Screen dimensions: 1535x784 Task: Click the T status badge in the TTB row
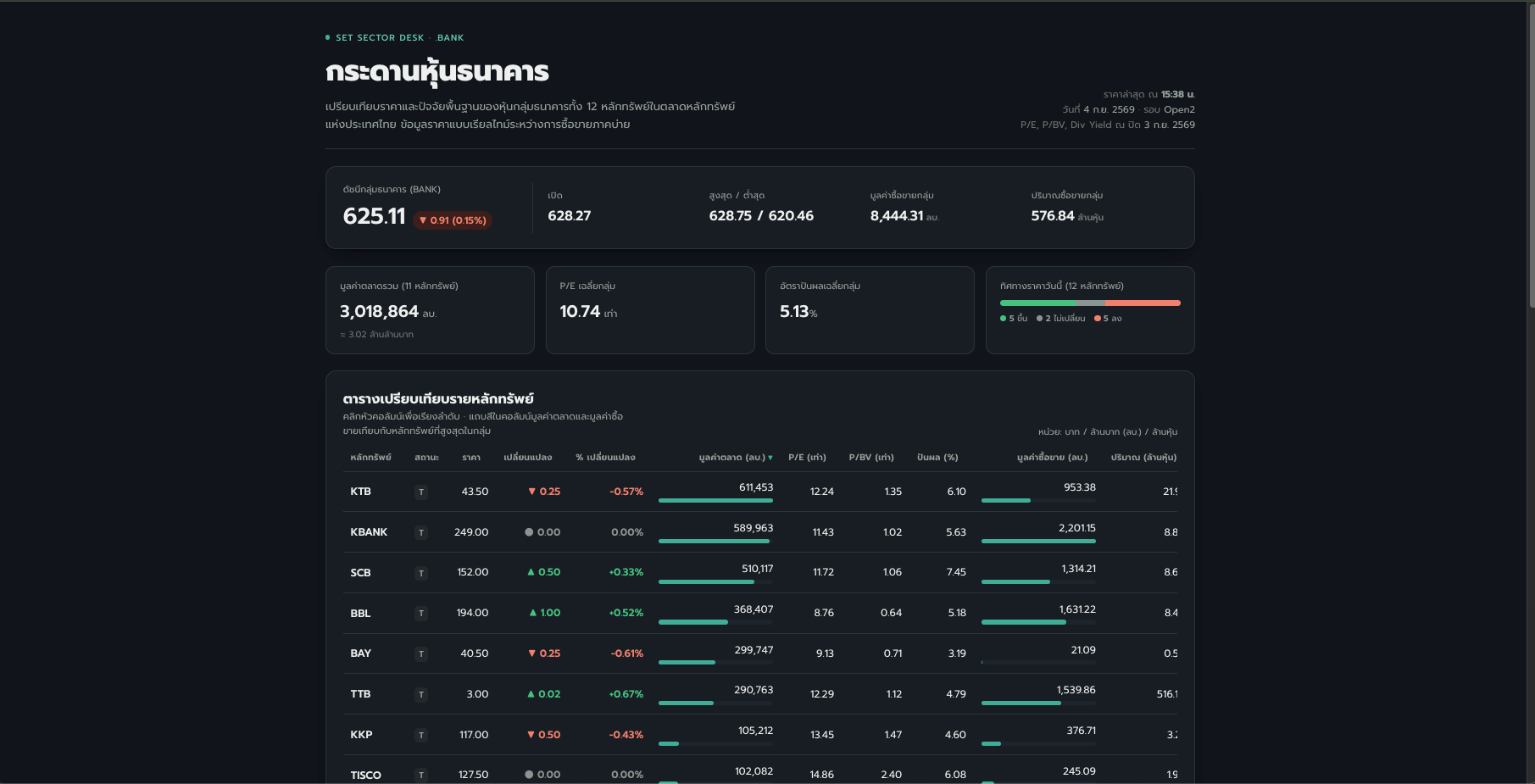click(x=421, y=695)
